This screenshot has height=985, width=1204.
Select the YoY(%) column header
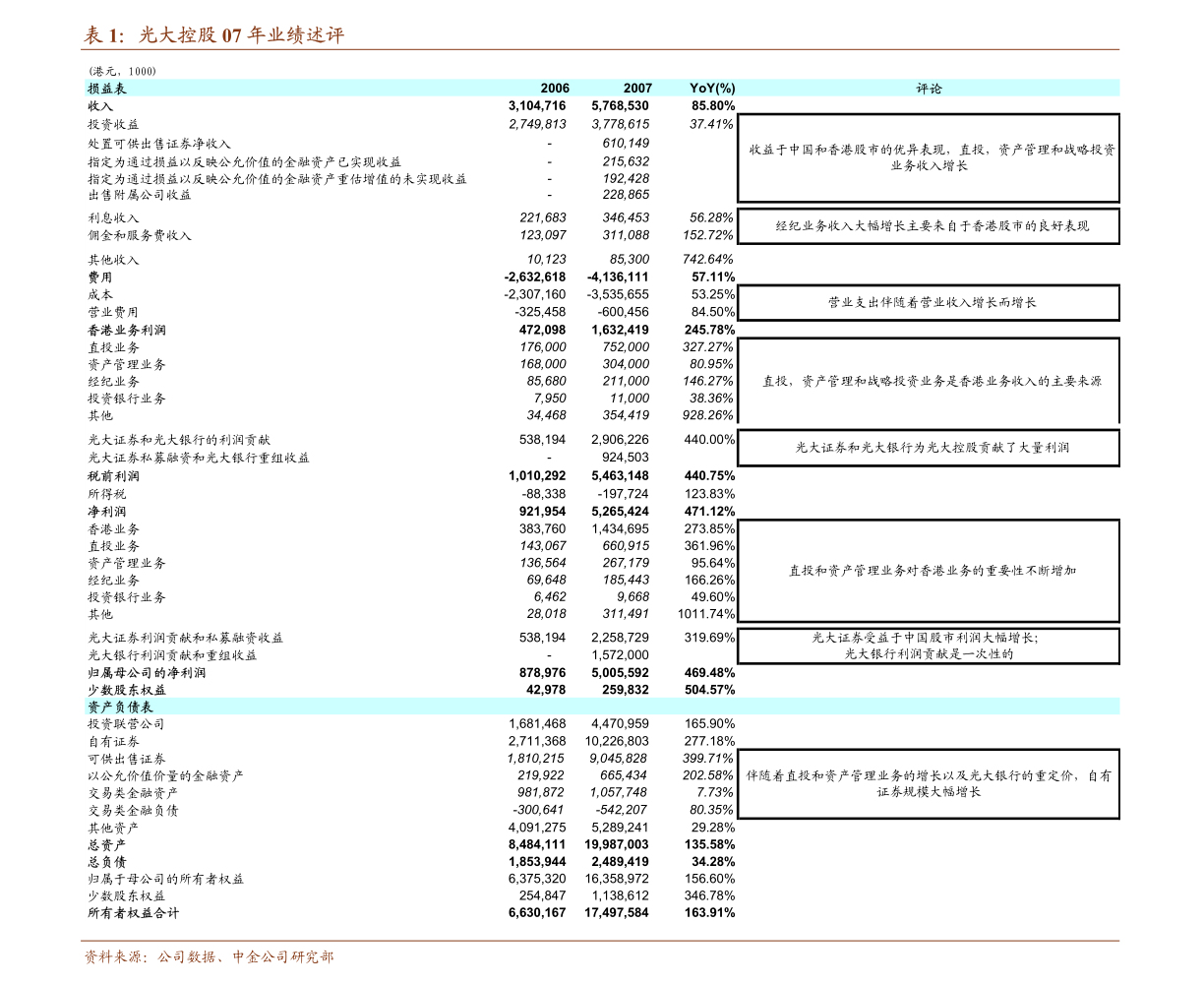coord(712,89)
